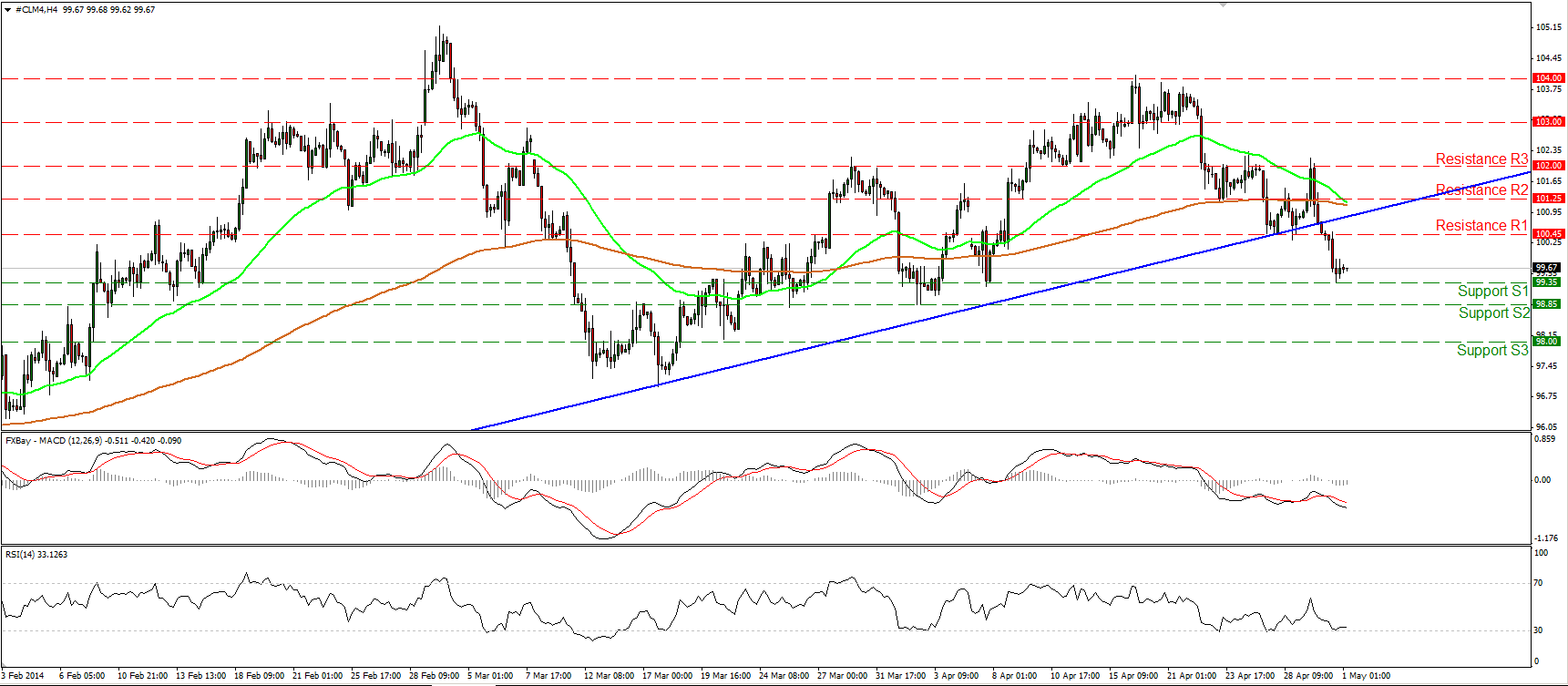Screen dimensions: 1568x686
Task: Click the red 104.00 price tag
Action: click(x=1549, y=78)
